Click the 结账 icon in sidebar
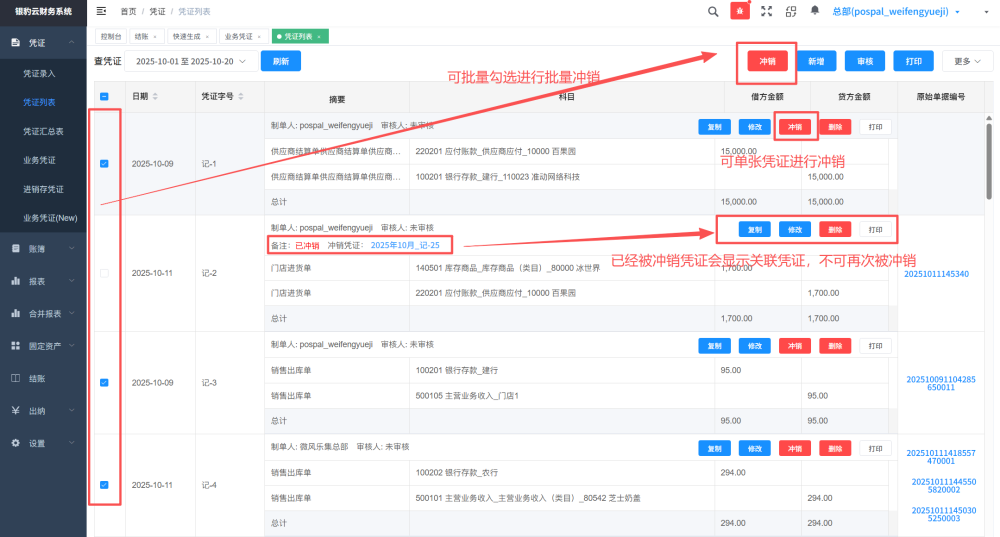Viewport: 1000px width, 537px height. (x=15, y=378)
